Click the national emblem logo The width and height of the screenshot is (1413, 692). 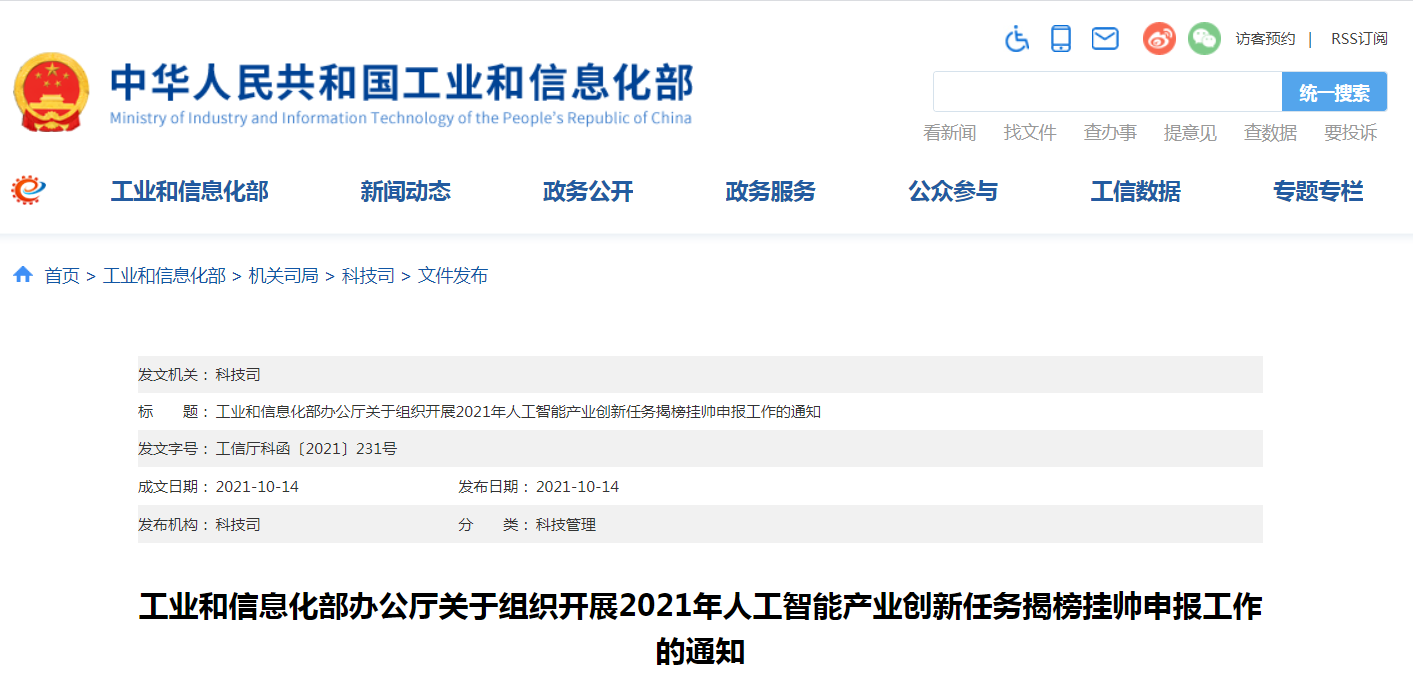coord(51,92)
